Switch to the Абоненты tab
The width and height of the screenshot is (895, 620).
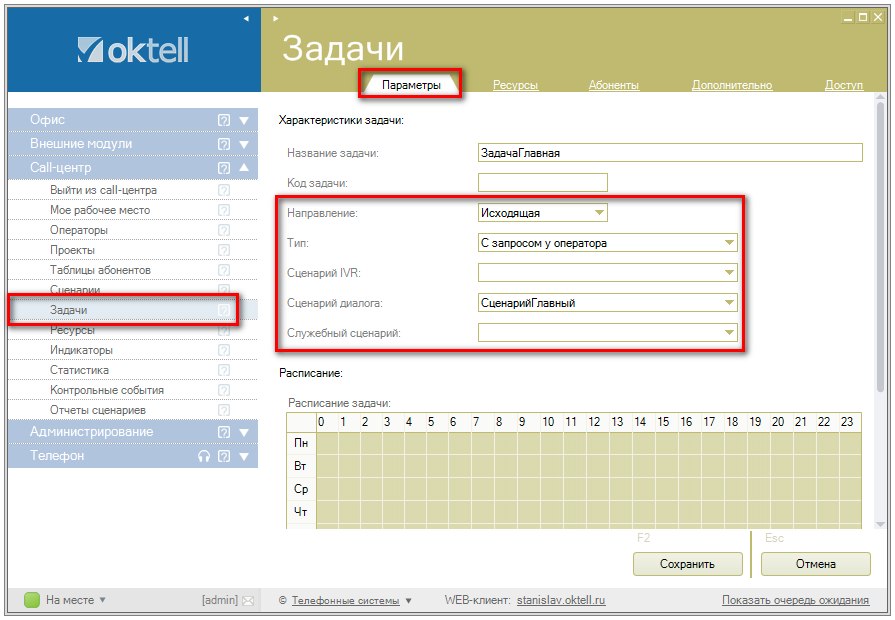pyautogui.click(x=613, y=86)
